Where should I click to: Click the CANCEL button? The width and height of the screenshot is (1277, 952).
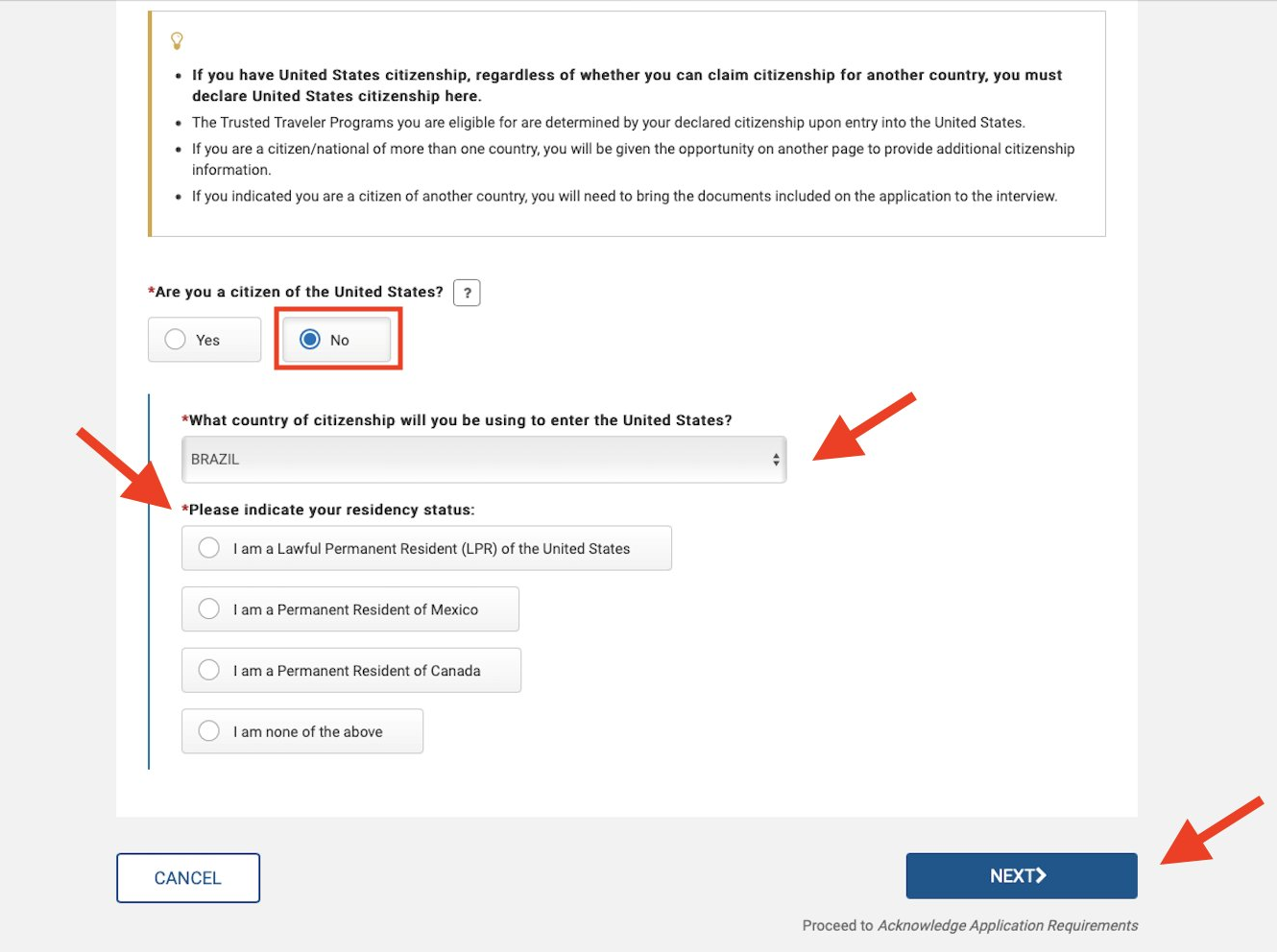click(188, 878)
